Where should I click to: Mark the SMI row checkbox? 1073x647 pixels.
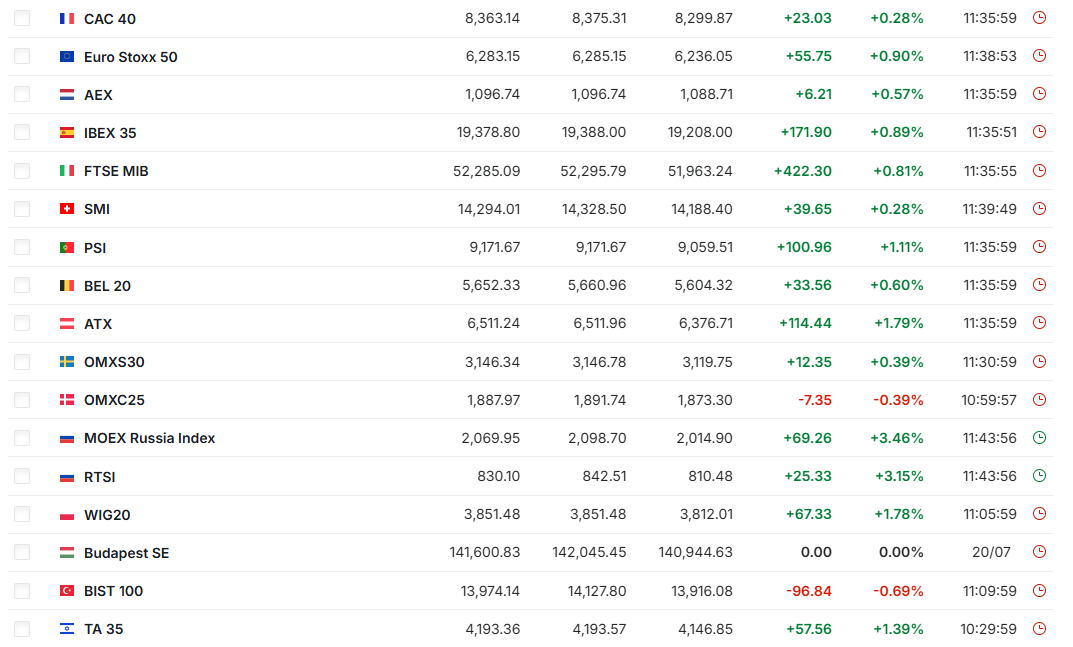coord(22,209)
